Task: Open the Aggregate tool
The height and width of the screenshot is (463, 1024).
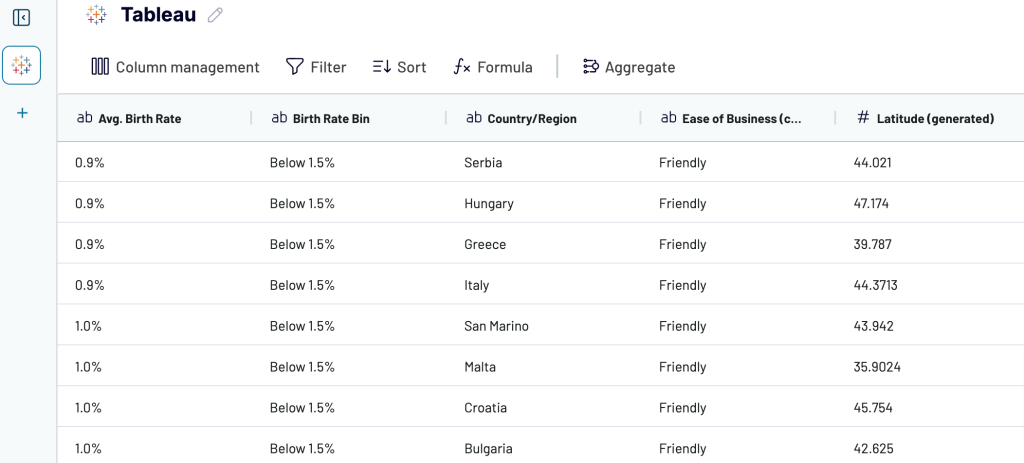Action: (x=628, y=67)
